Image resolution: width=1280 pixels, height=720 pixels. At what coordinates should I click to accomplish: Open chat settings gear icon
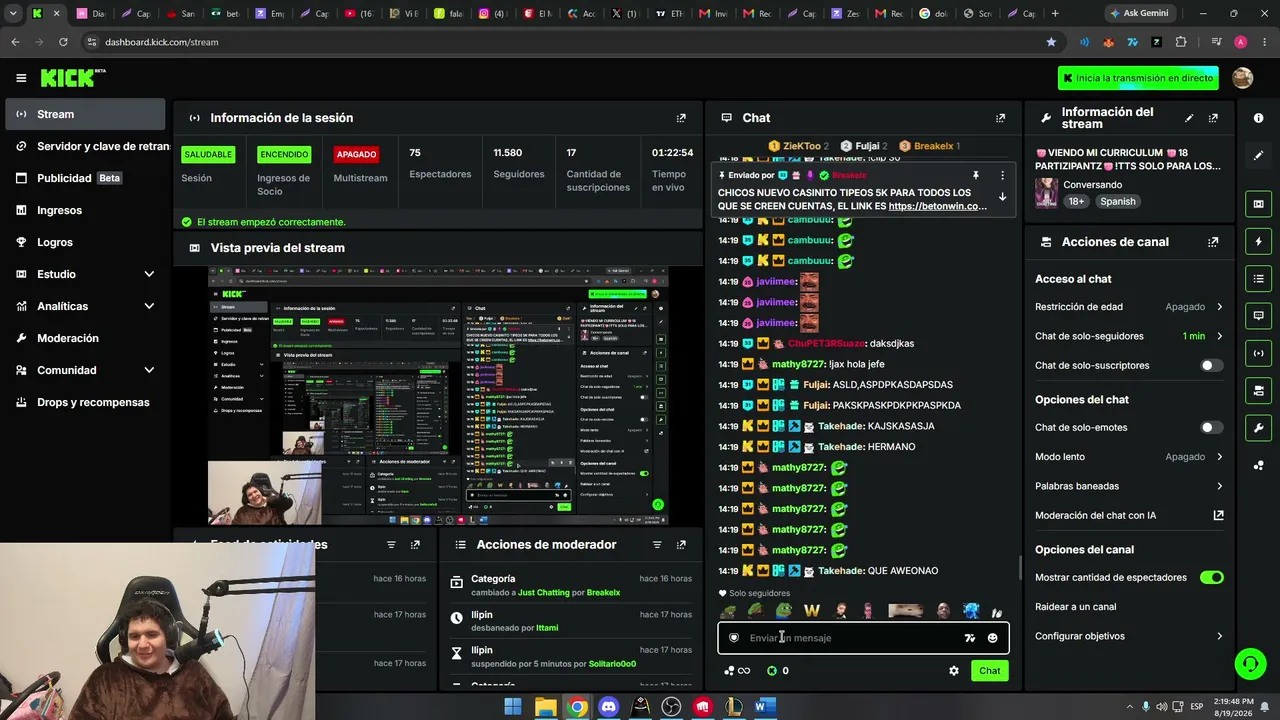pyautogui.click(x=953, y=671)
